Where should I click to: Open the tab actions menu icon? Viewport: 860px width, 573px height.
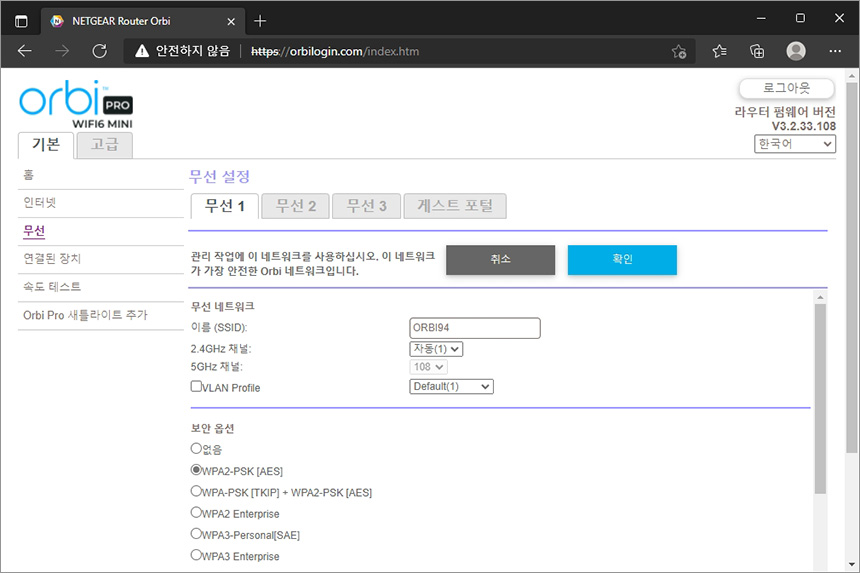21,21
